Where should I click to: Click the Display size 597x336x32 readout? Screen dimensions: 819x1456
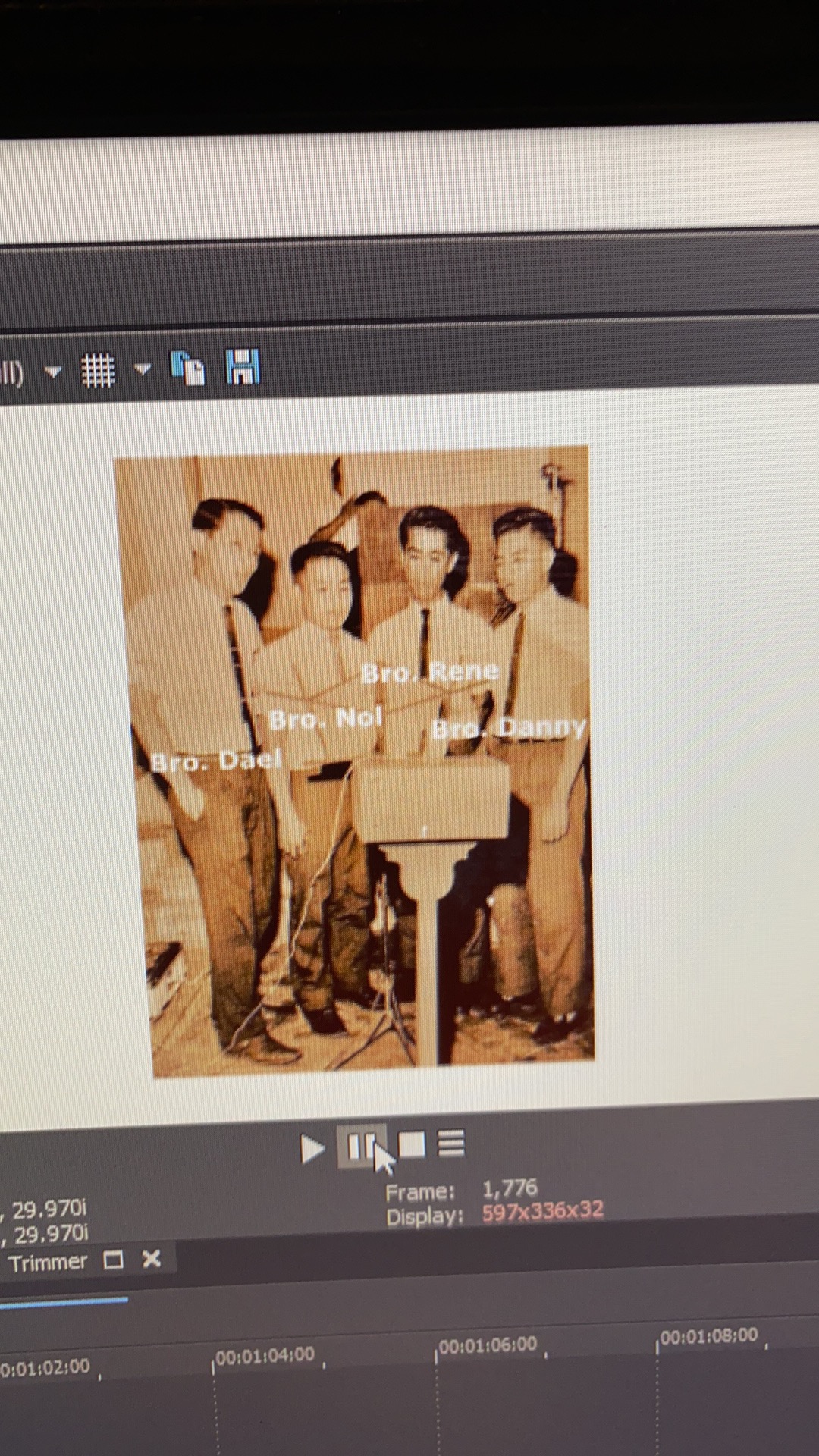[542, 1211]
